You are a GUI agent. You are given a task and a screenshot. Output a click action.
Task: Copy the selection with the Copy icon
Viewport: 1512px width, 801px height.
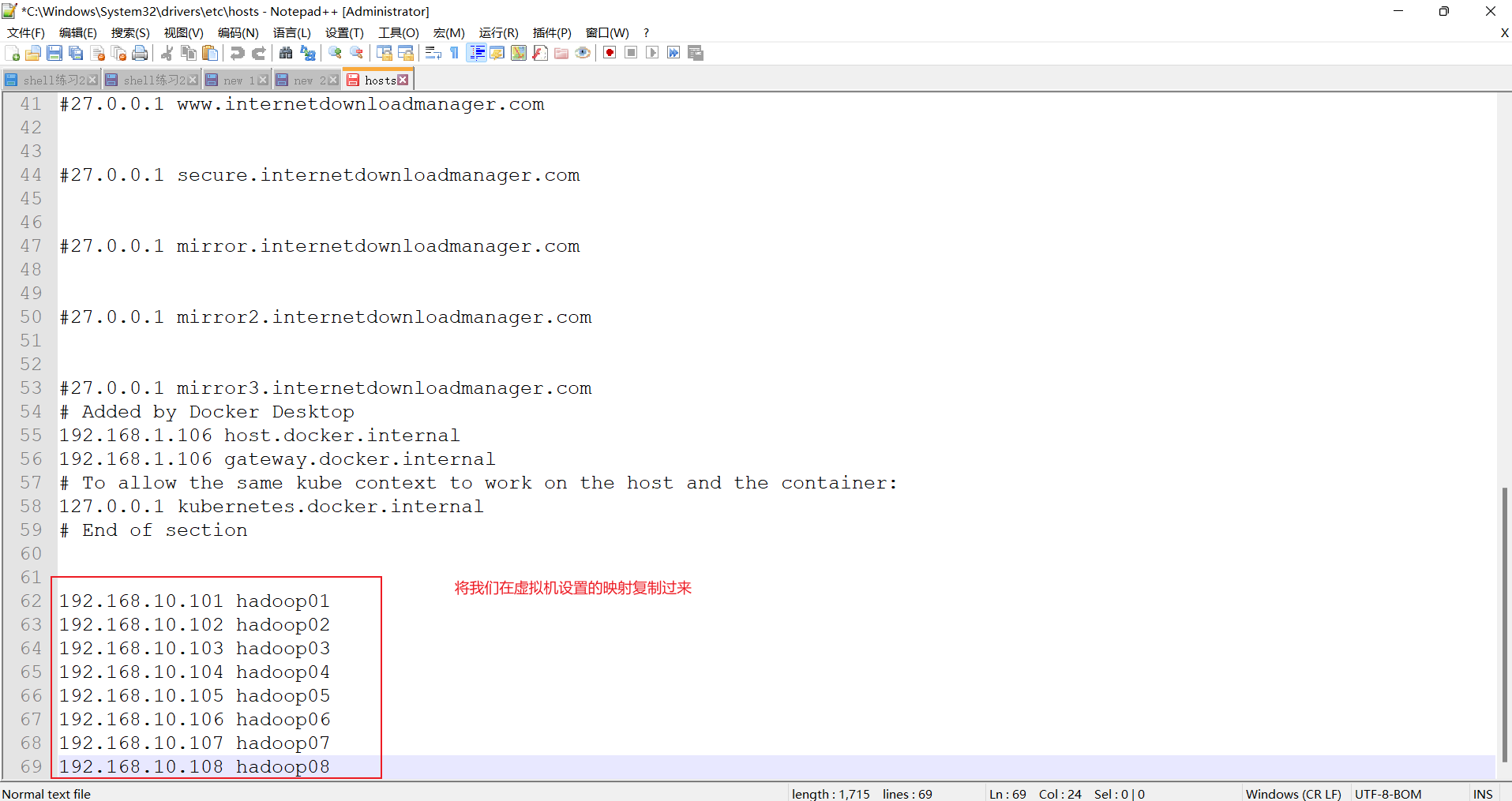(x=188, y=53)
